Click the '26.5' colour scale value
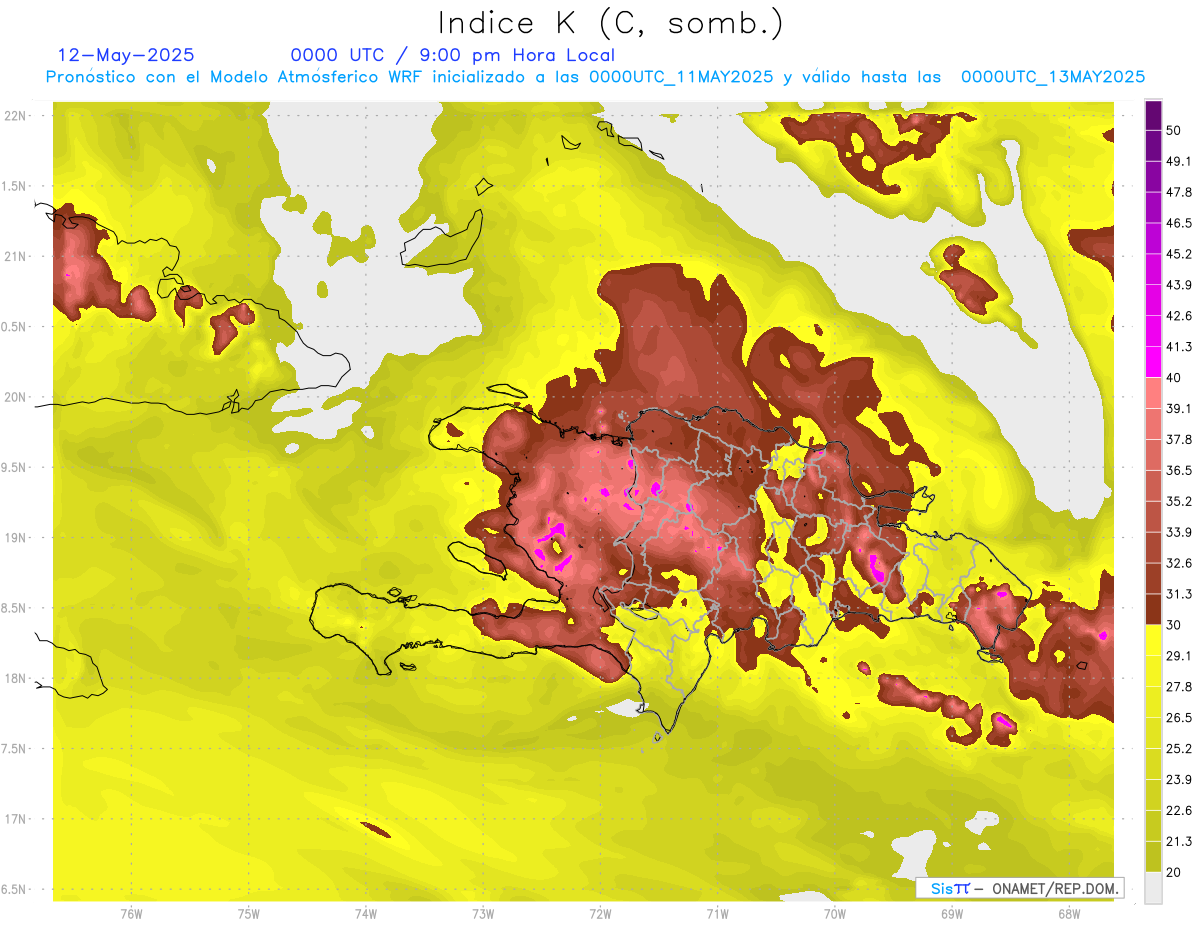1200x927 pixels. (1179, 717)
